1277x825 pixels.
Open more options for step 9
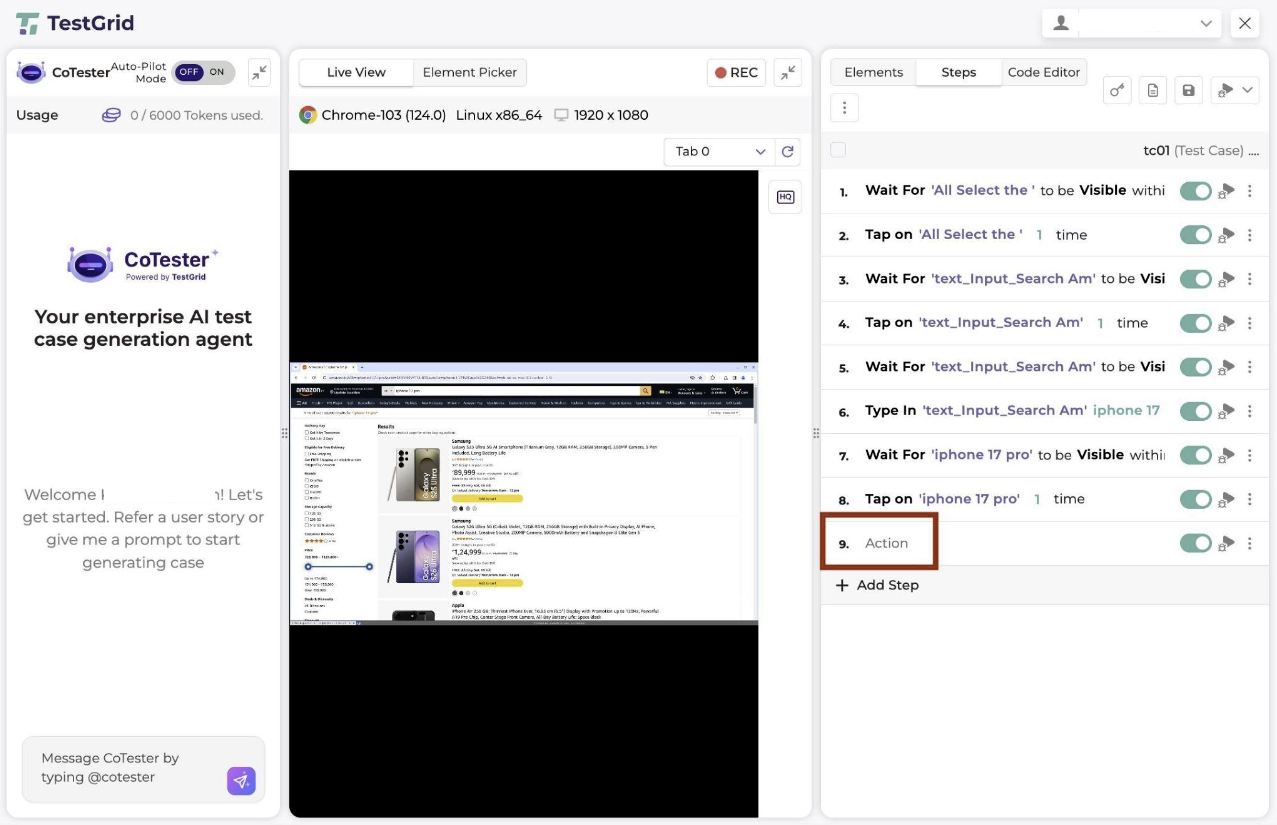(x=1250, y=544)
